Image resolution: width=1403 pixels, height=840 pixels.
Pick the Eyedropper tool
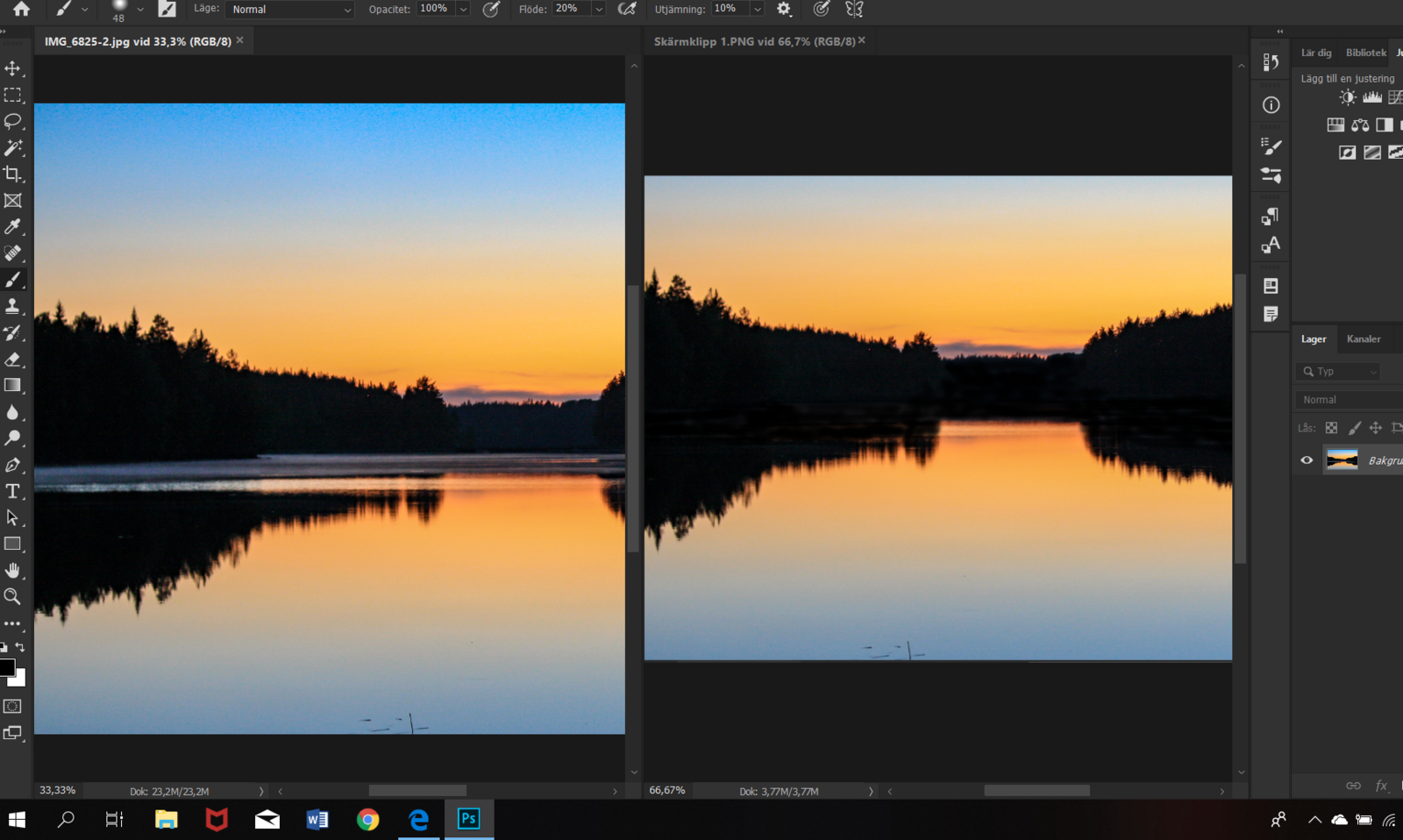(12, 227)
